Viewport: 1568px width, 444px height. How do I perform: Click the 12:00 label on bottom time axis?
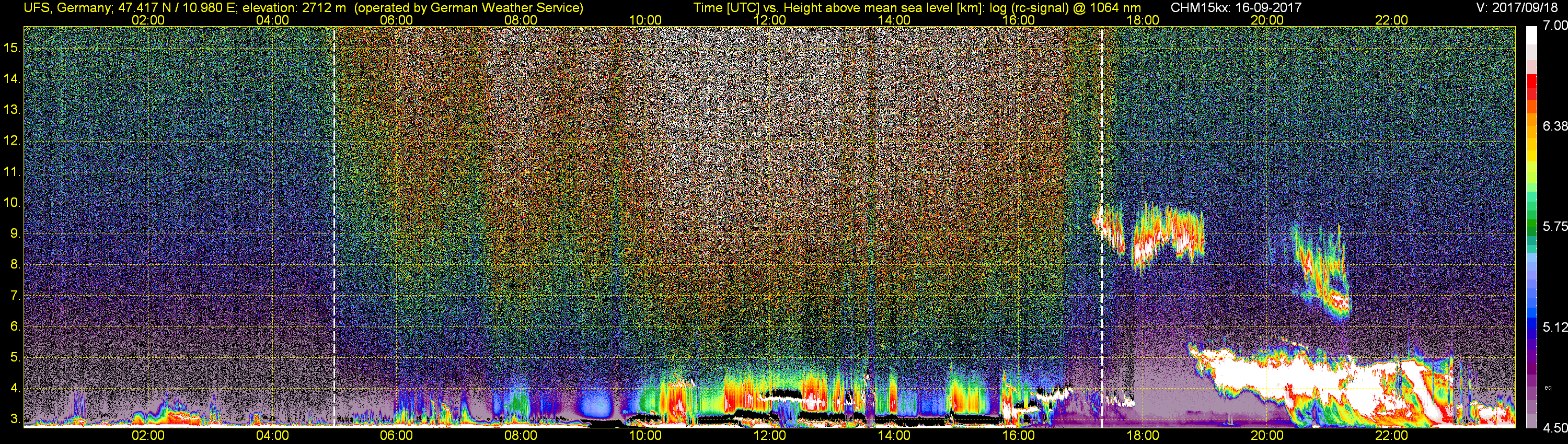(769, 436)
